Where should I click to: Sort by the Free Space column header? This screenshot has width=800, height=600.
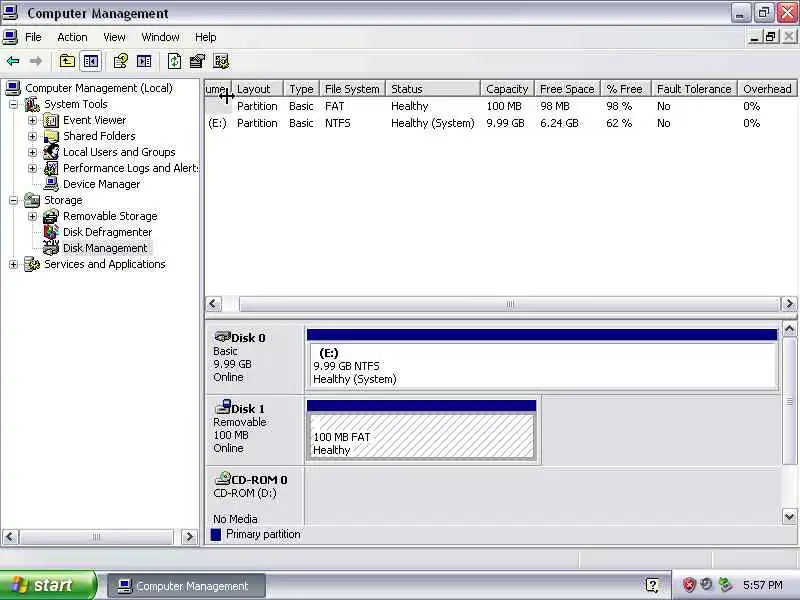click(x=567, y=89)
